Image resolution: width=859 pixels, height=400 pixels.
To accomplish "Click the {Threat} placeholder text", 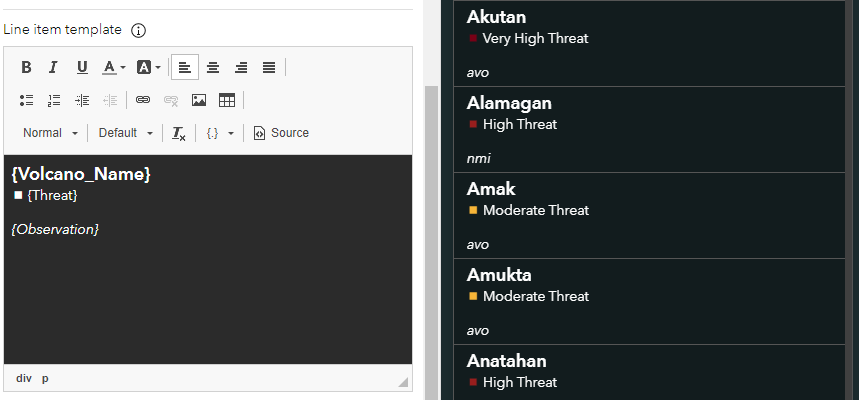I will [x=53, y=195].
